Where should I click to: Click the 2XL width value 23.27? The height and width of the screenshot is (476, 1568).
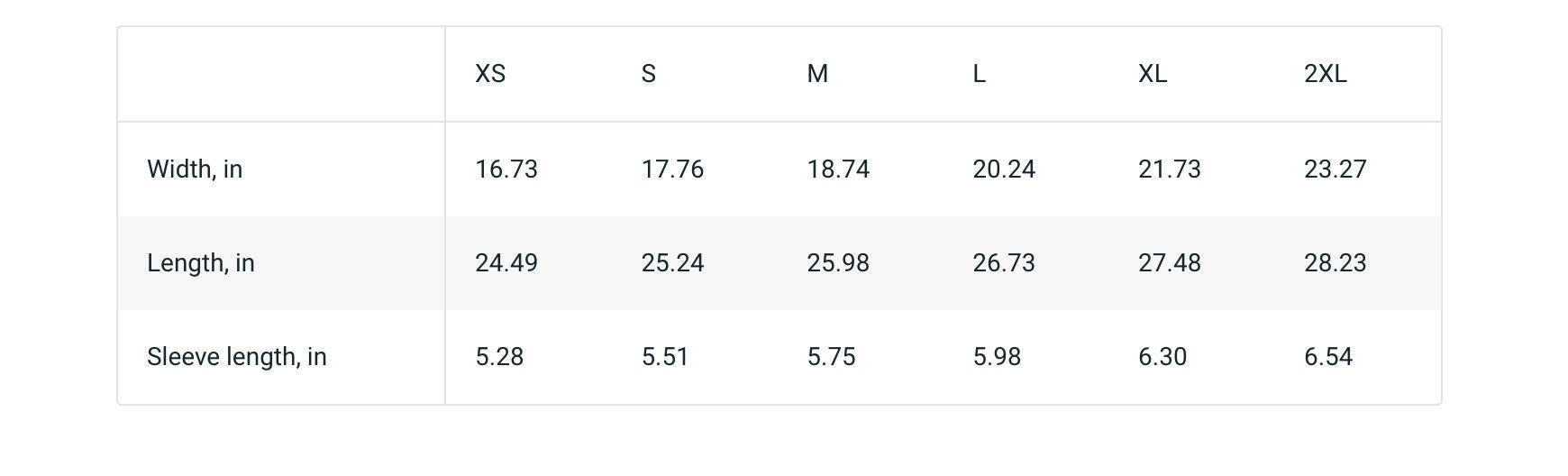coord(1336,169)
